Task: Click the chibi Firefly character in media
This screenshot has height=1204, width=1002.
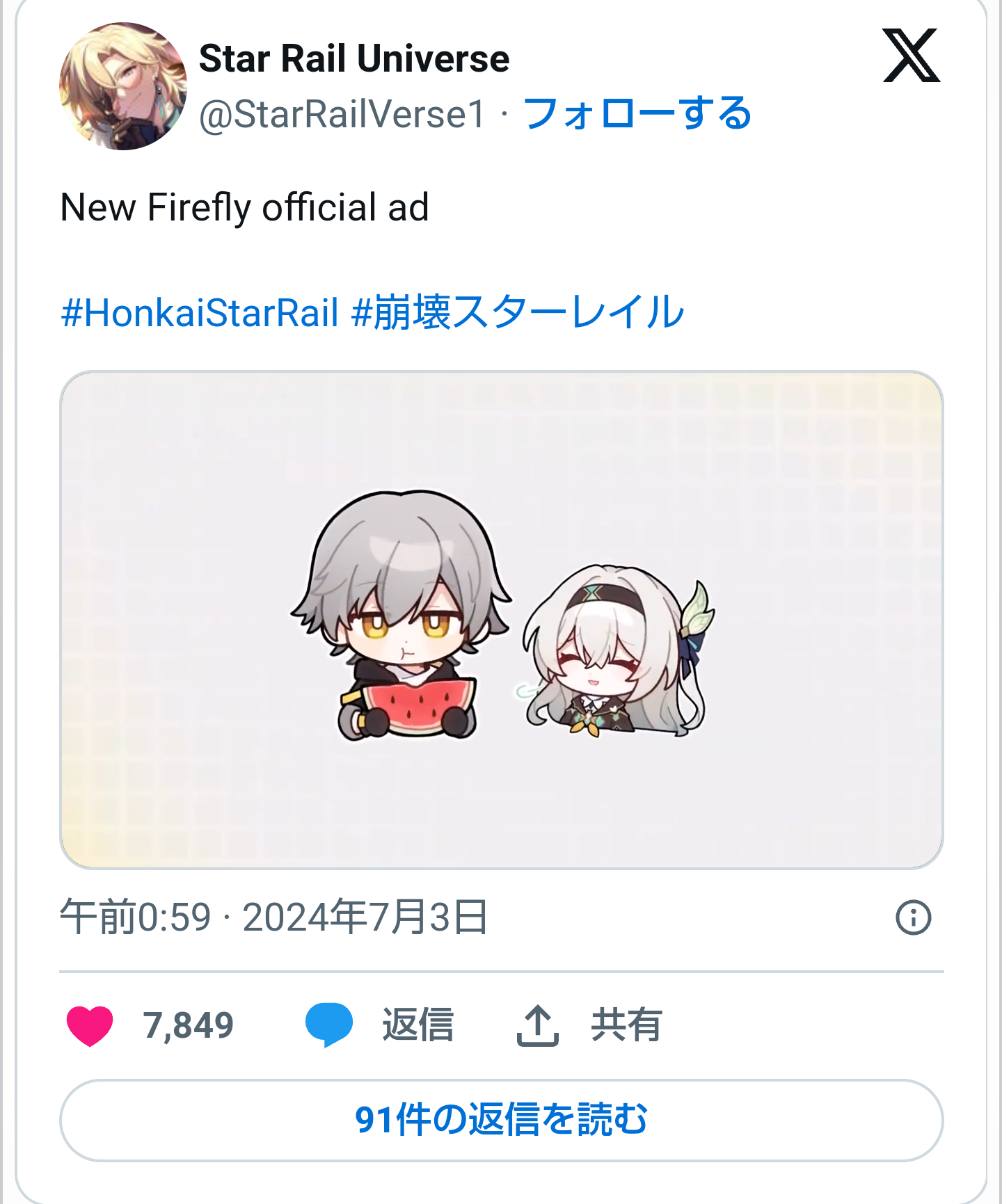Action: point(618,650)
